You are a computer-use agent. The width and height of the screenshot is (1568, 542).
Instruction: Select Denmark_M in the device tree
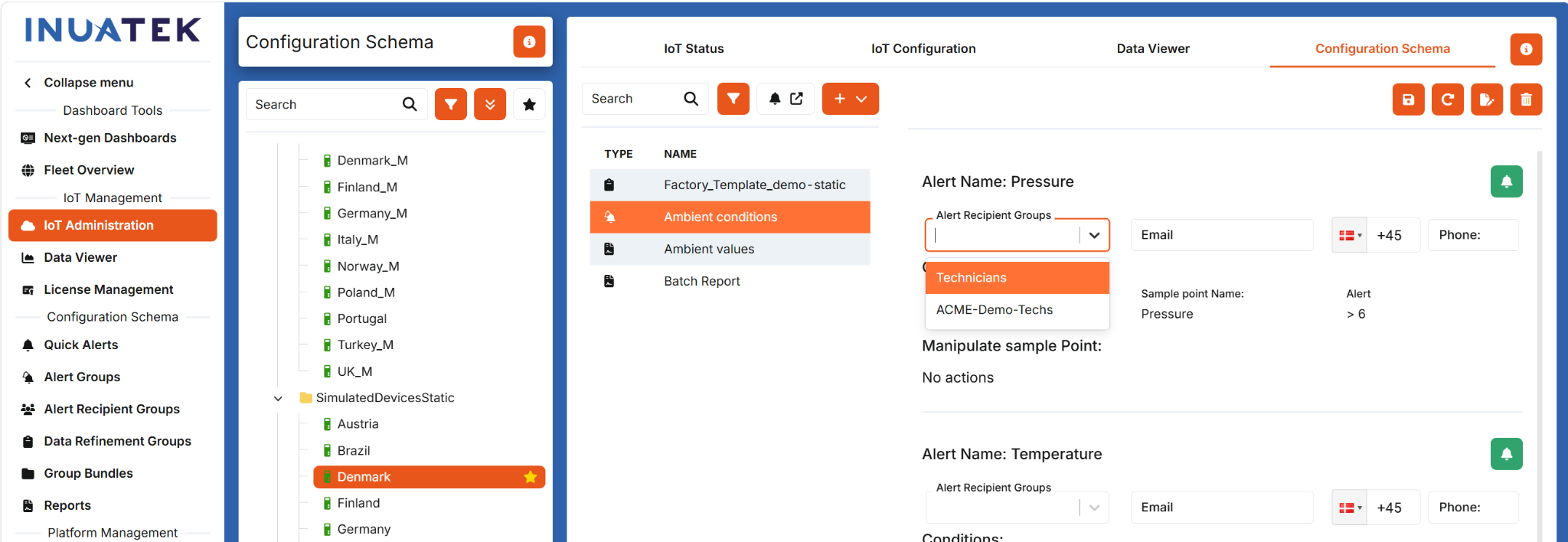372,161
